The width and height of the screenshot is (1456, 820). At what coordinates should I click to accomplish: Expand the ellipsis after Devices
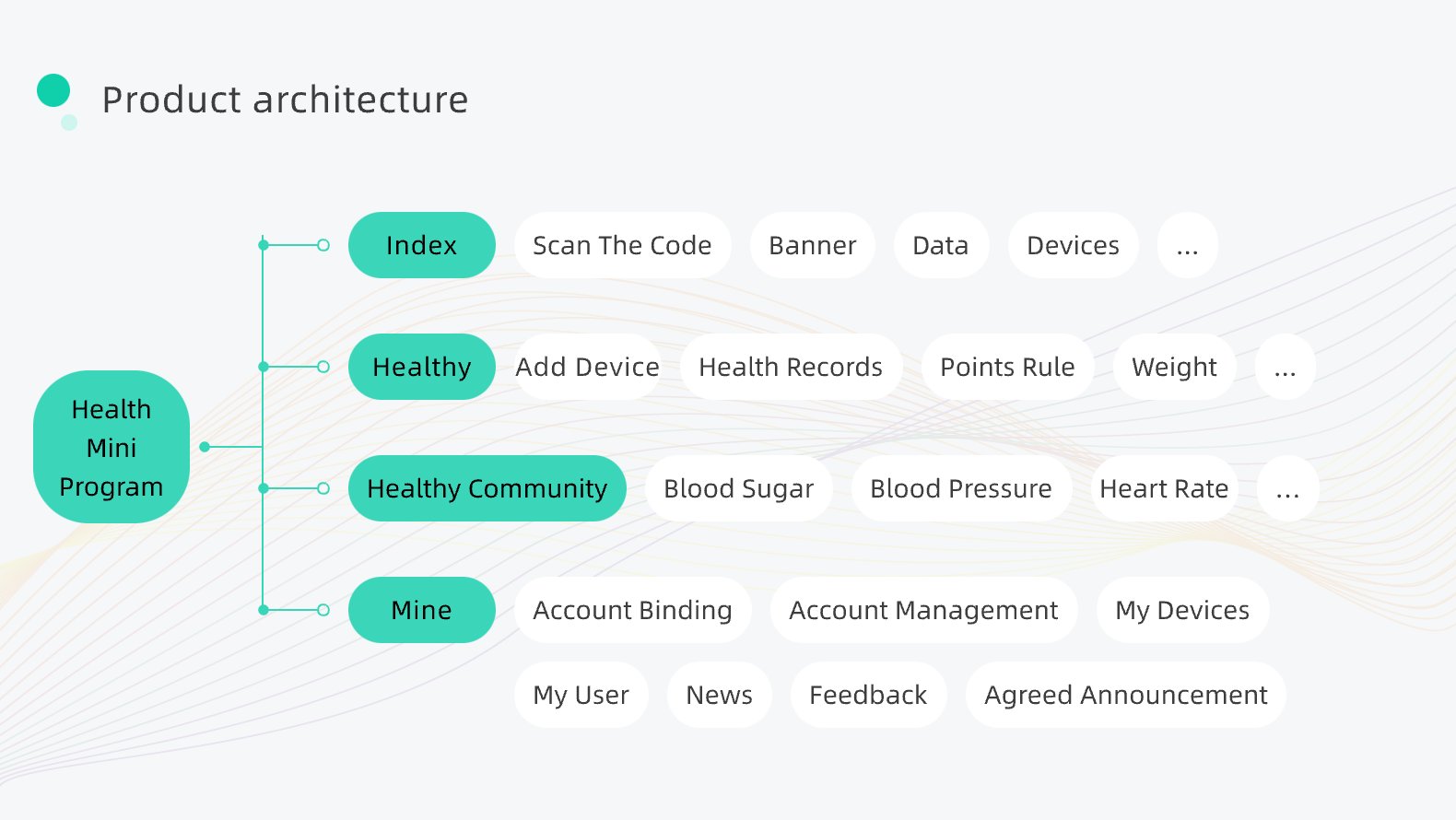pyautogui.click(x=1187, y=245)
